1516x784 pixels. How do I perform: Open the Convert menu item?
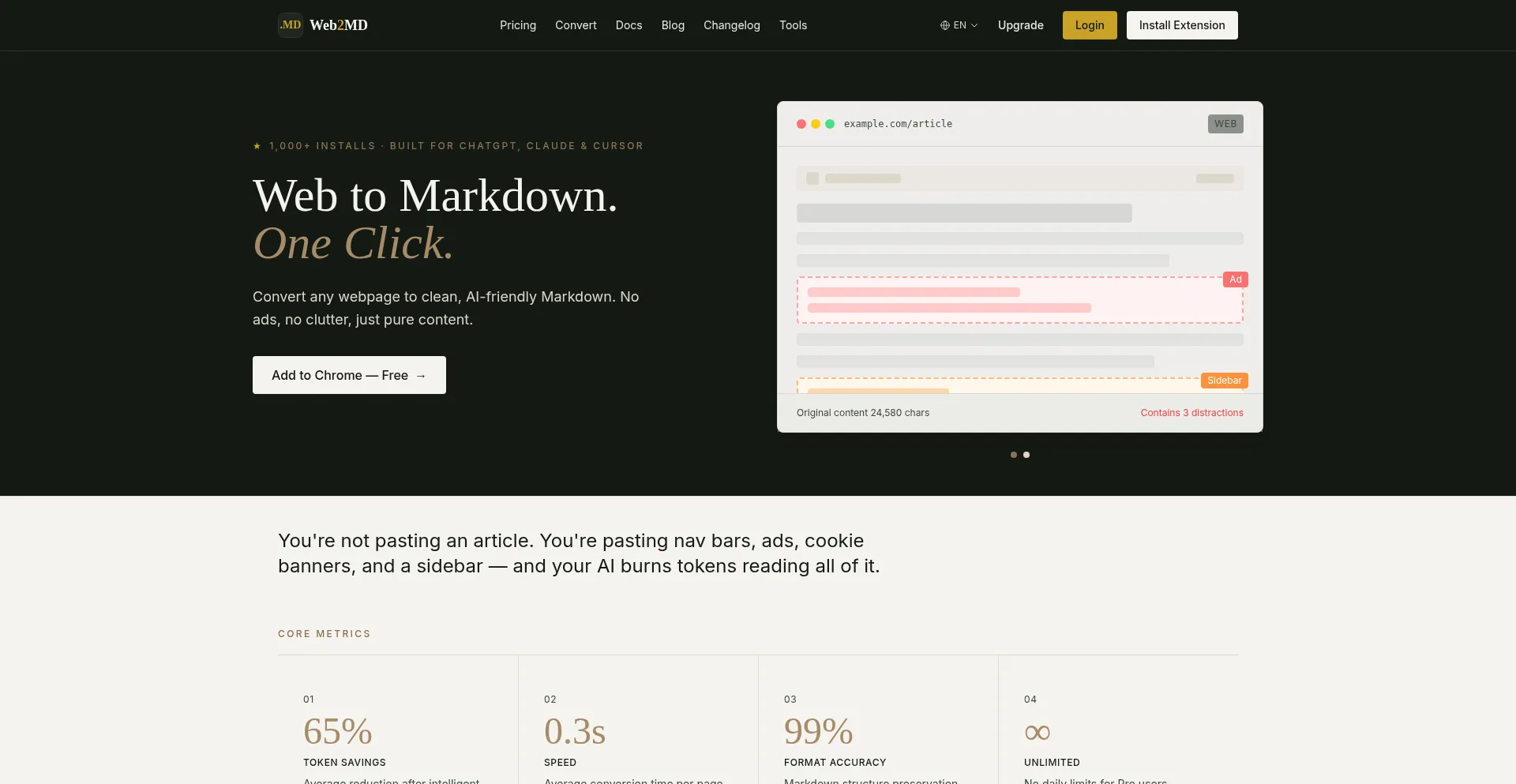pyautogui.click(x=576, y=25)
